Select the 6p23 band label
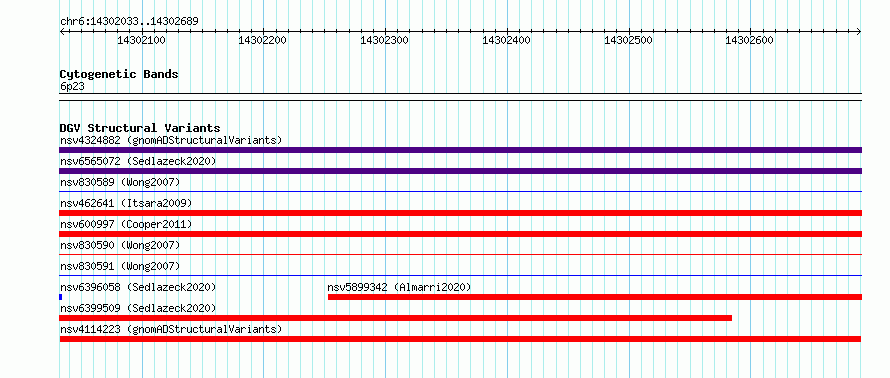This screenshot has height=378, width=890. tap(72, 87)
